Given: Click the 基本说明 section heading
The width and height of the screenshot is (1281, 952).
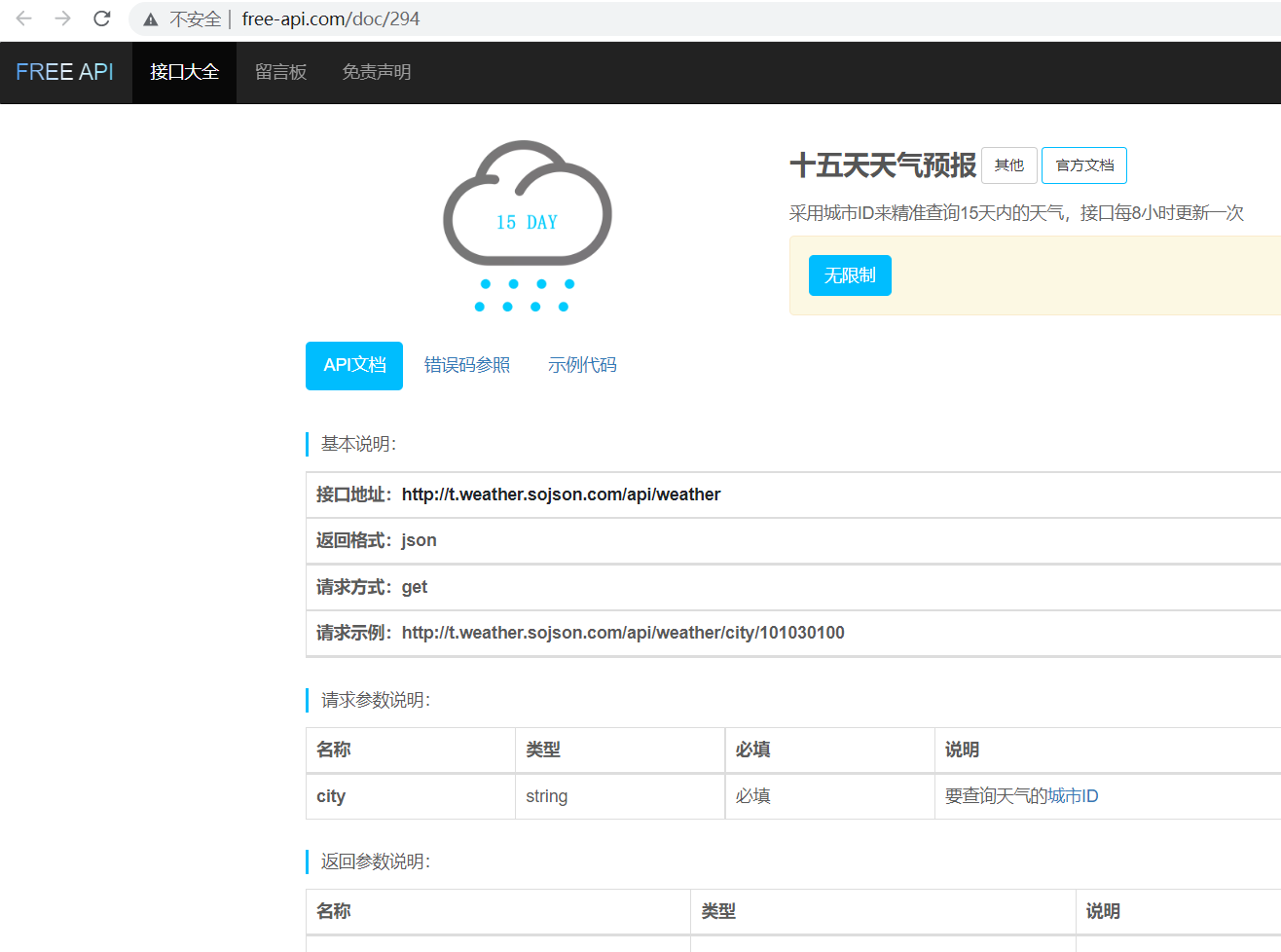Looking at the screenshot, I should 358,444.
